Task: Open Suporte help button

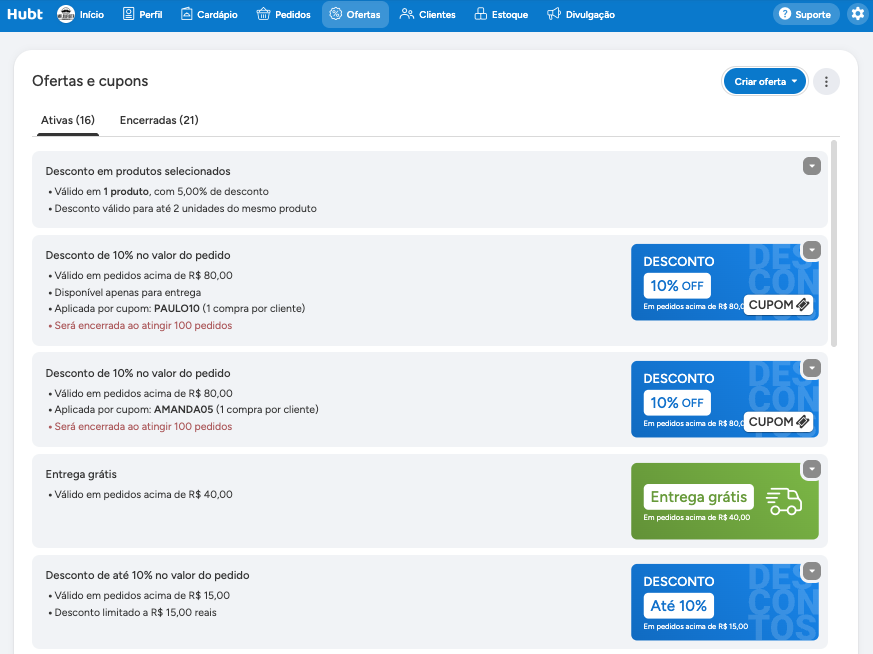Action: (806, 14)
